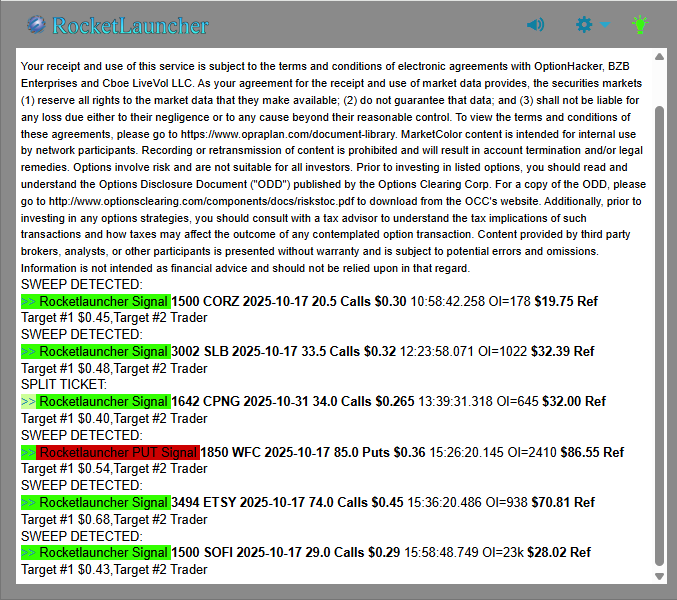Click the scrollbar up arrow
The image size is (677, 600).
(659, 57)
